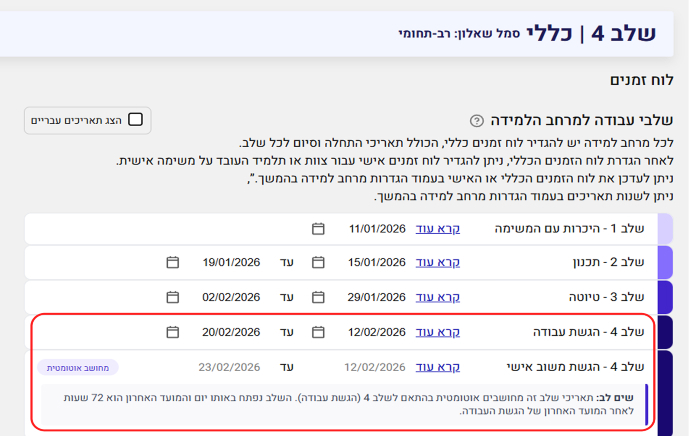Click the סמל שאלון: רב-תחומי text
Viewport: 689px width, 436px height.
tap(459, 34)
